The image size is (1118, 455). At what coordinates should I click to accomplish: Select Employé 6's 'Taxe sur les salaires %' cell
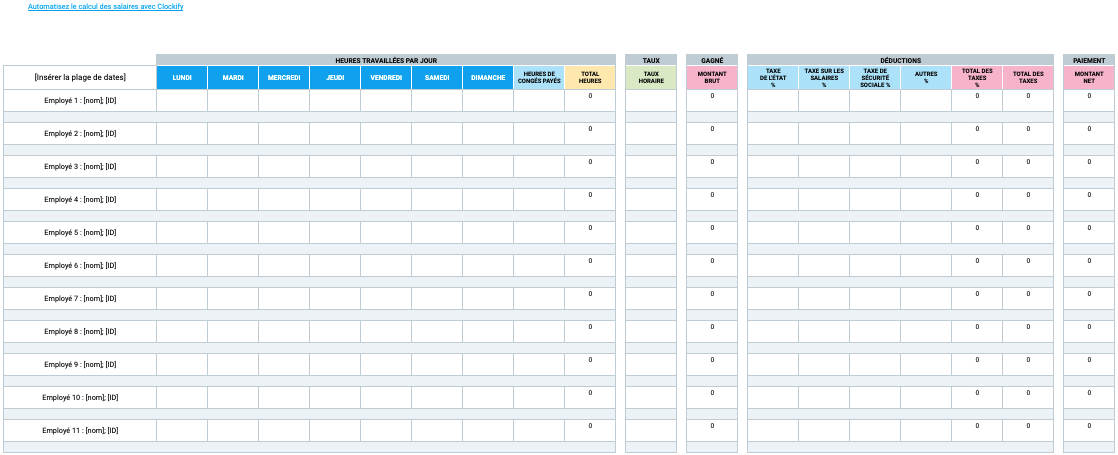(x=824, y=265)
